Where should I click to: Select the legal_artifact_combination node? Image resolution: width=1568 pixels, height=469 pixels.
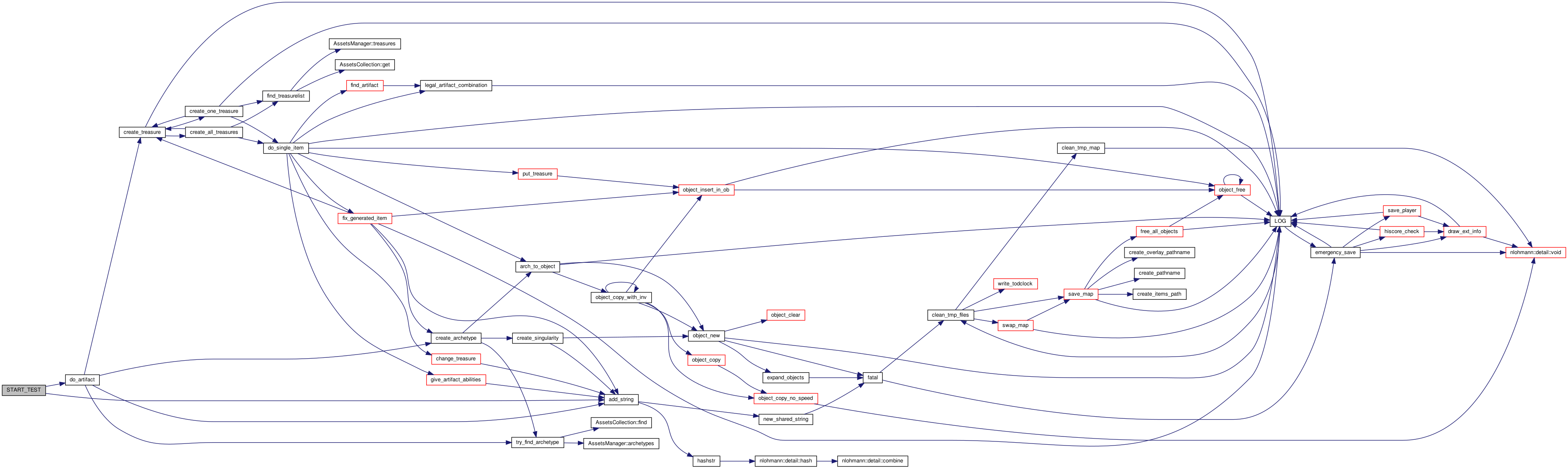[456, 85]
